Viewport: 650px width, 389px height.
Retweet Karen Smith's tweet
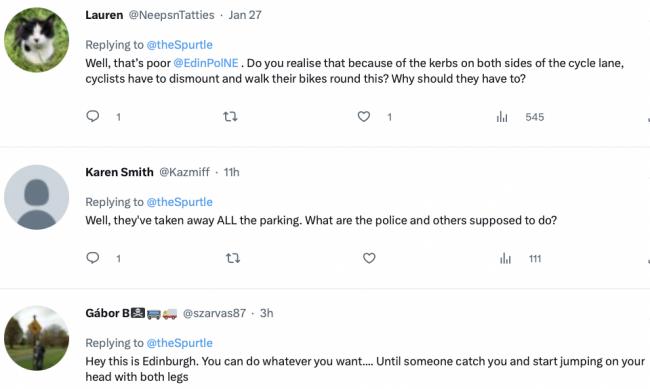pyautogui.click(x=233, y=258)
